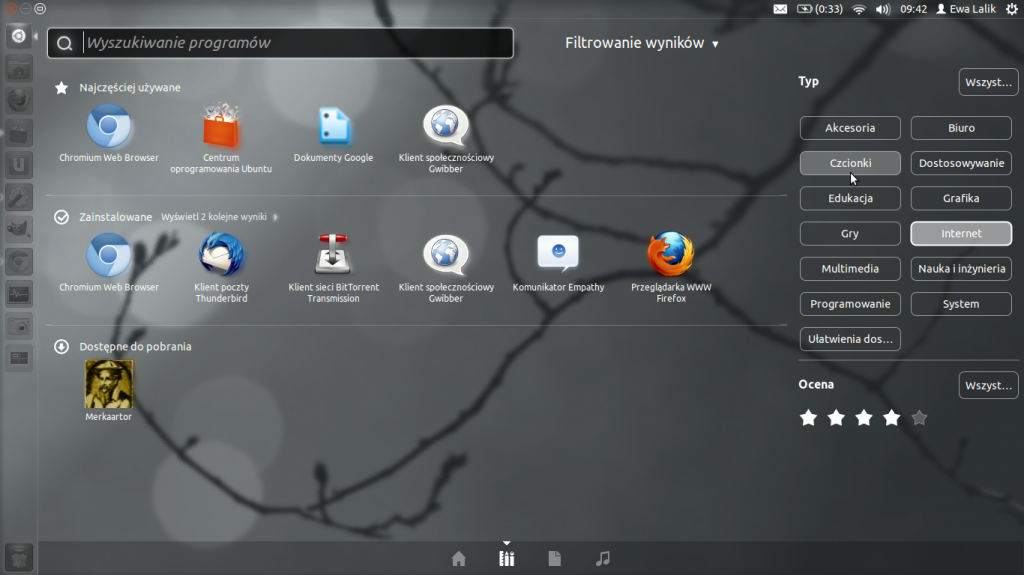The width and height of the screenshot is (1024, 575).
Task: Click the Najczęściej używane section header
Action: pos(118,88)
